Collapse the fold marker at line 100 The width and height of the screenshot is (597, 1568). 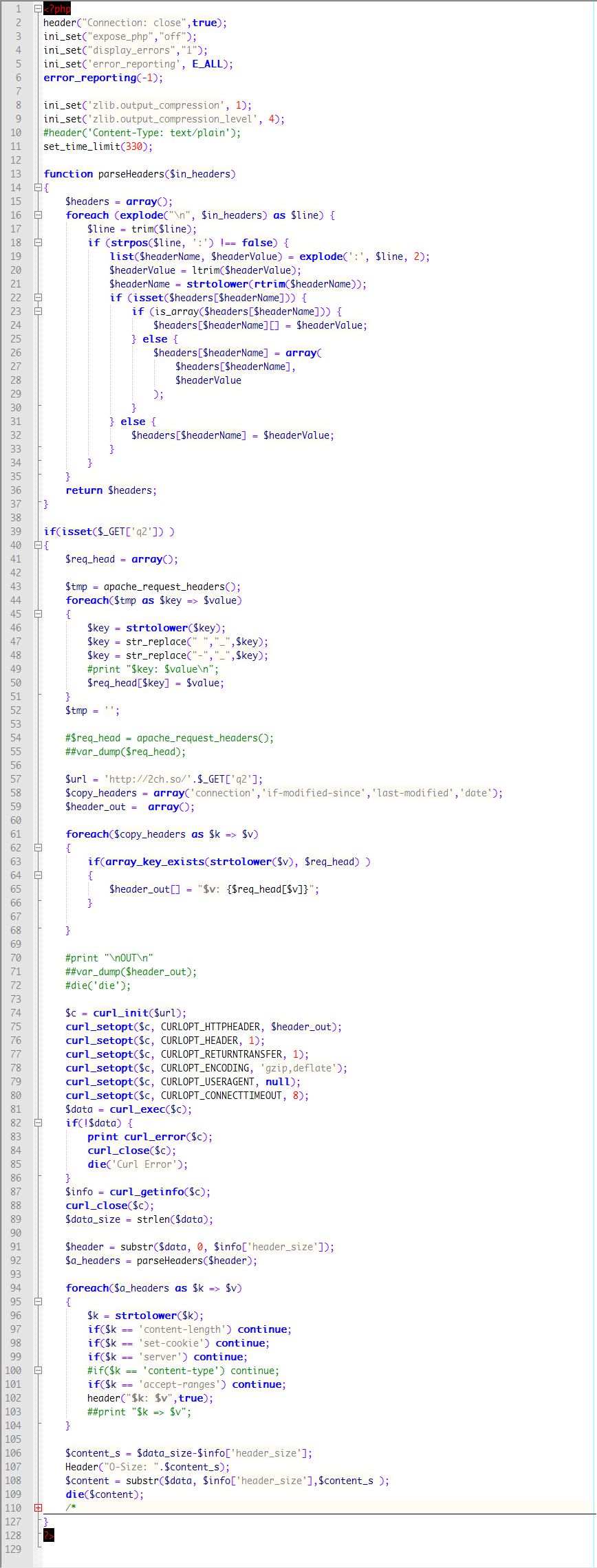(x=38, y=1371)
